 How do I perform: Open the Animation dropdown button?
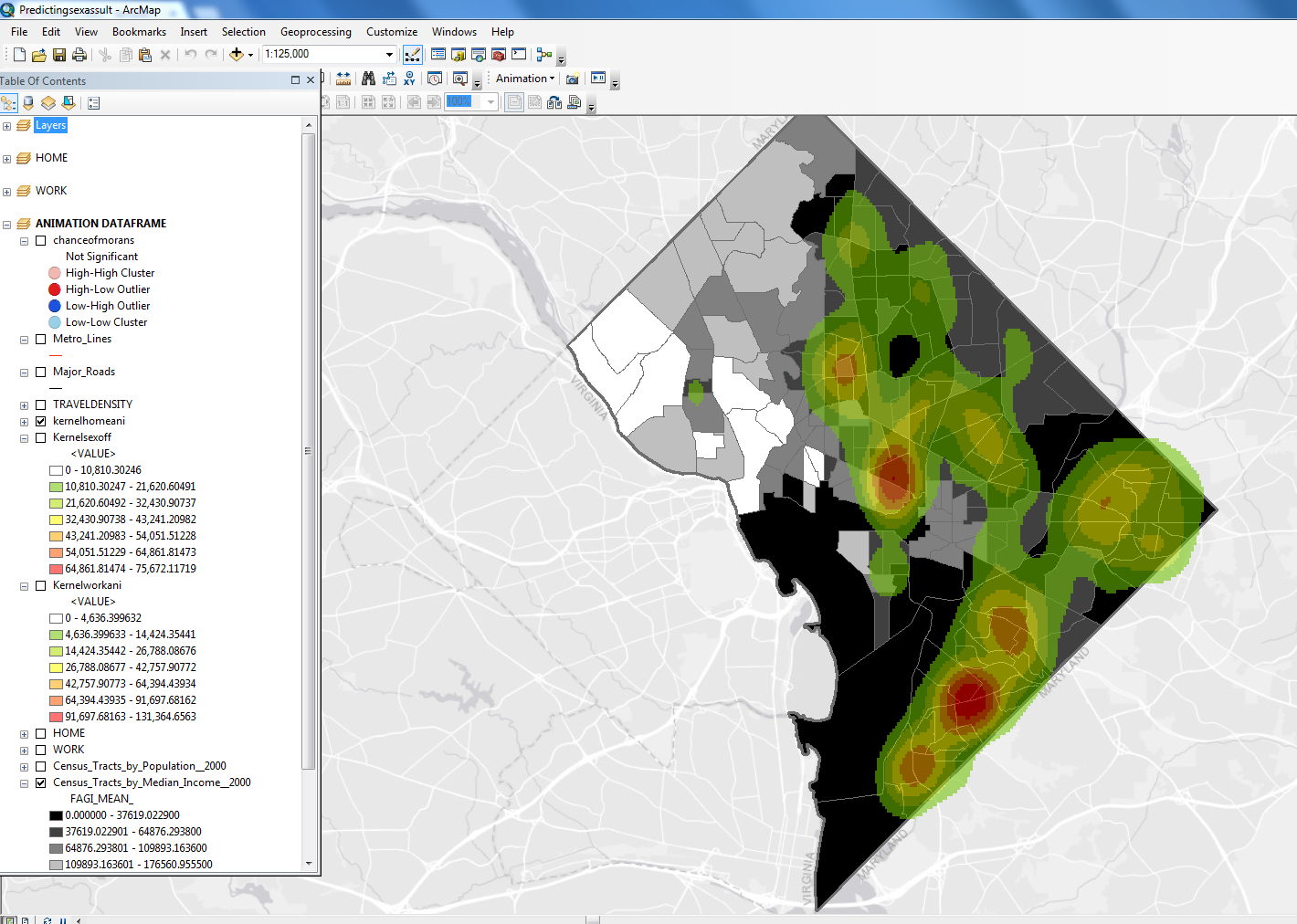(524, 79)
